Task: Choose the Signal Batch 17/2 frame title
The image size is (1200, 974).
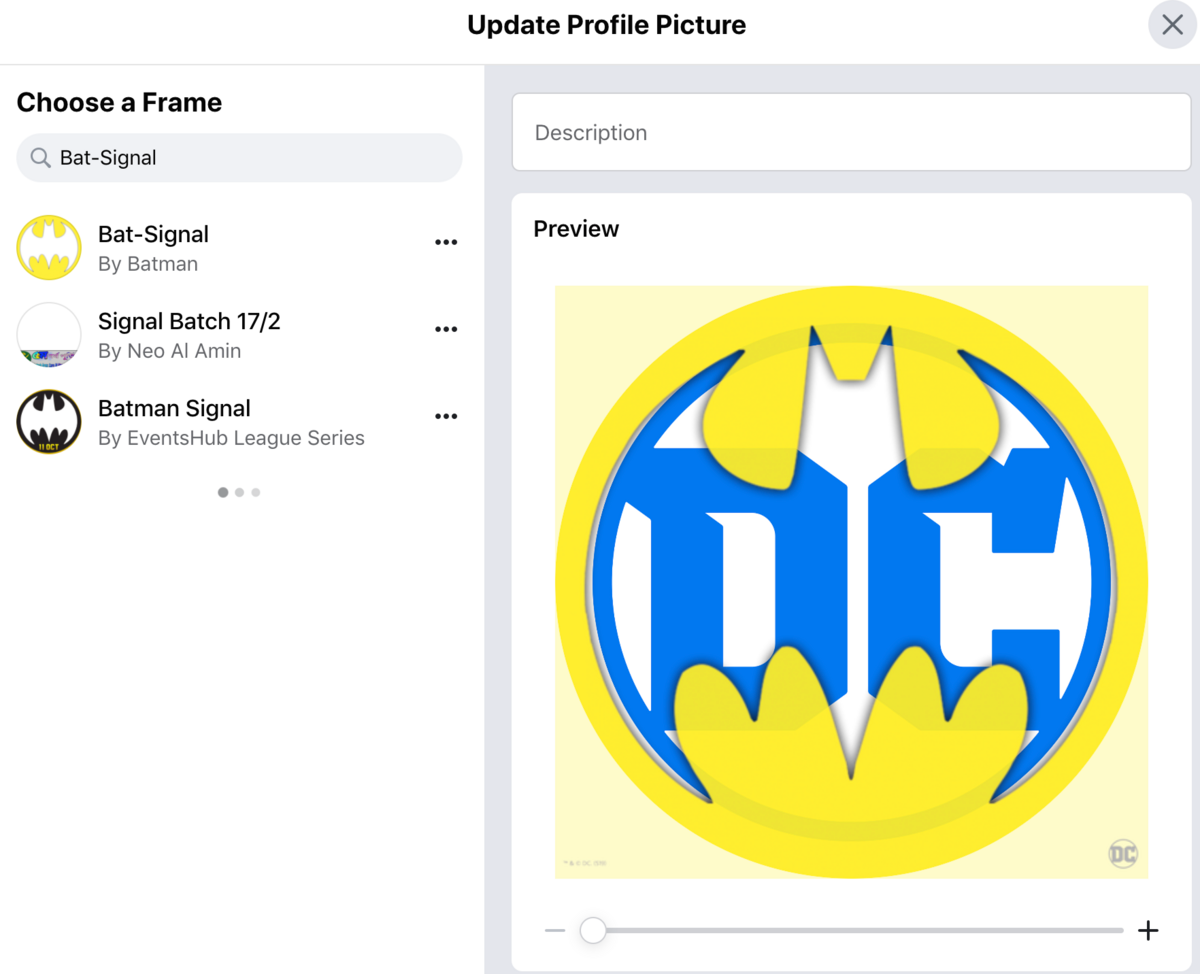Action: click(x=189, y=322)
